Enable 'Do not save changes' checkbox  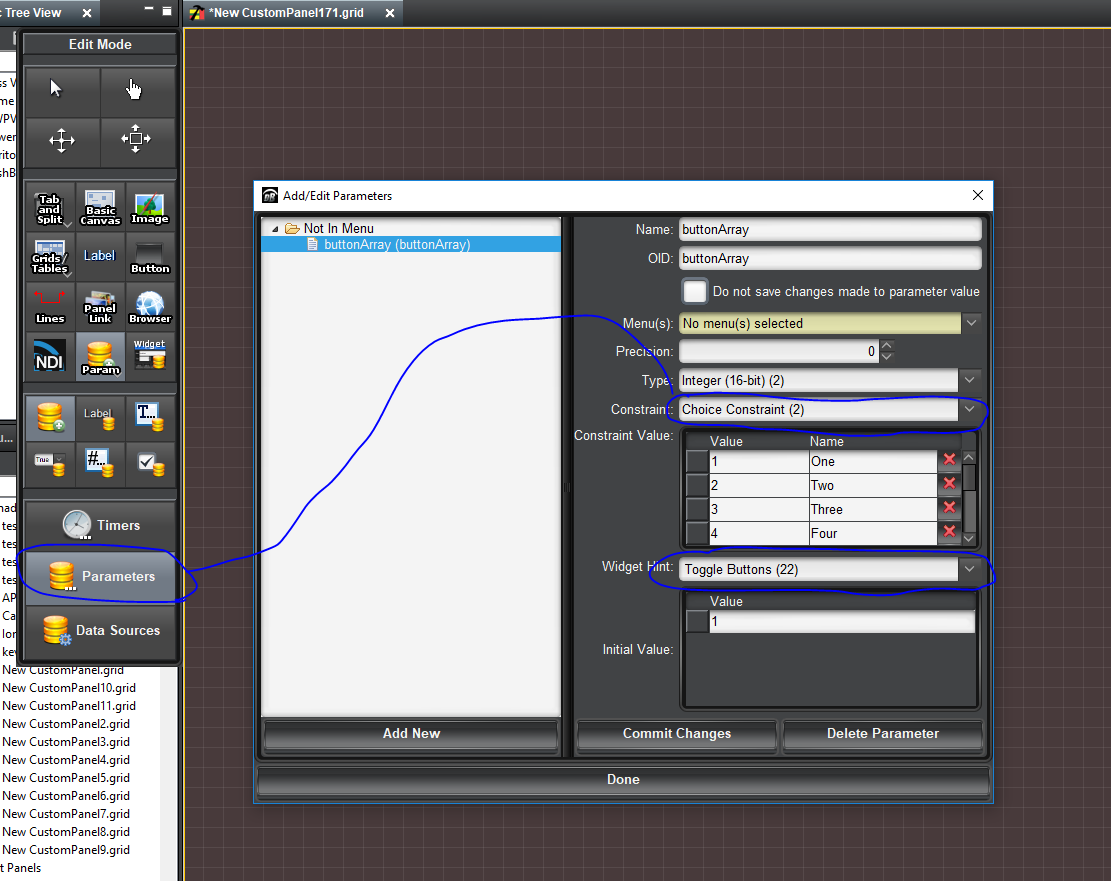pyautogui.click(x=695, y=291)
